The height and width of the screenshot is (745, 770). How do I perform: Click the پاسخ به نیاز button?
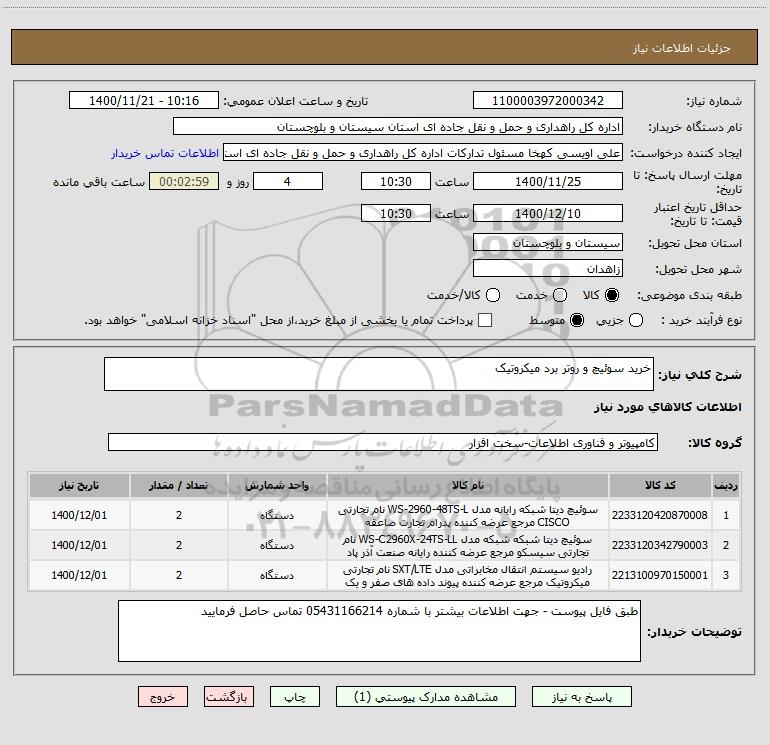(x=582, y=697)
